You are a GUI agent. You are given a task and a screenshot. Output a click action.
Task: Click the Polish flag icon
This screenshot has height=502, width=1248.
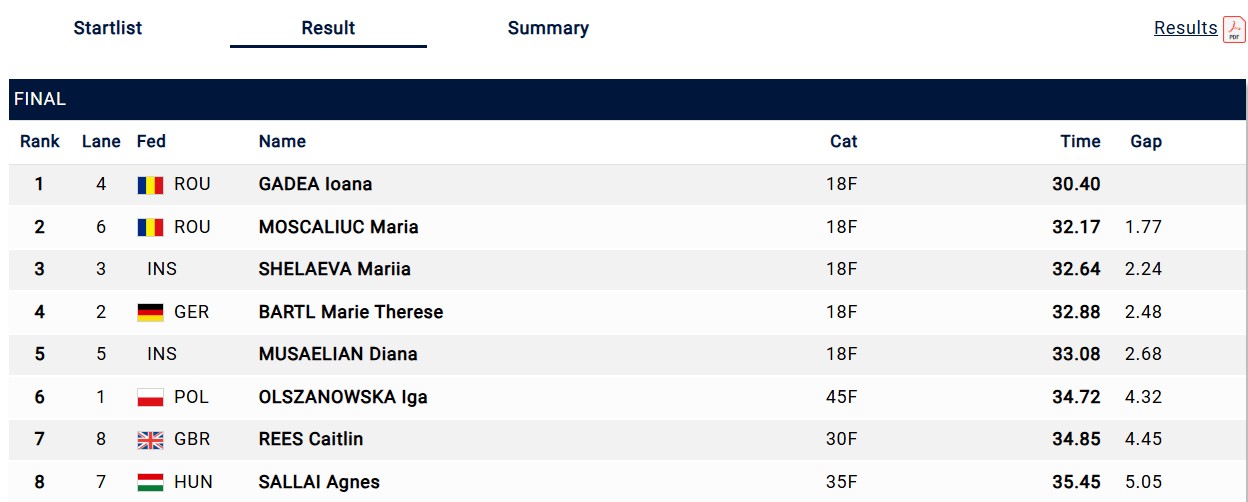coord(150,397)
